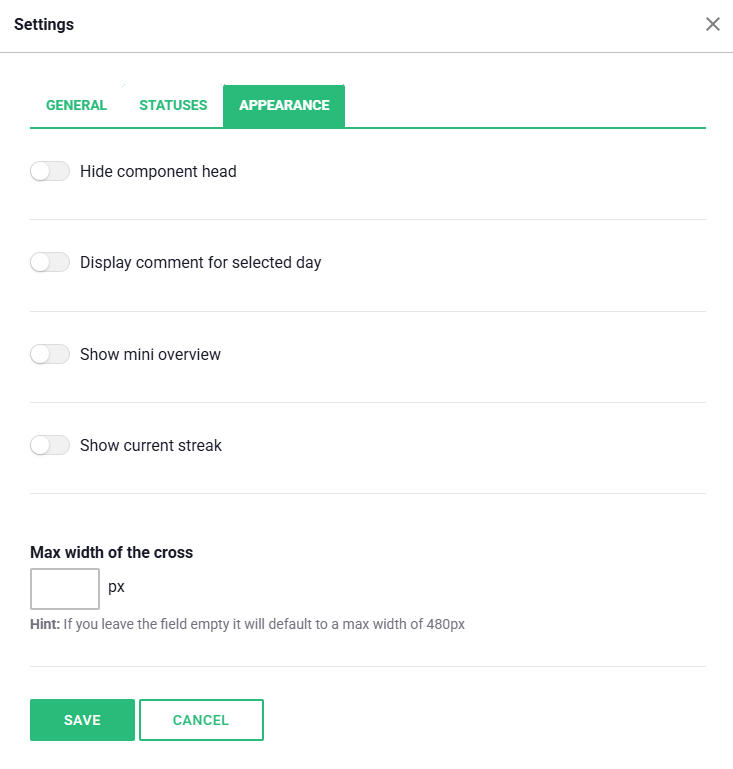The width and height of the screenshot is (733, 769).
Task: Click the Cancel button
Action: coord(201,720)
